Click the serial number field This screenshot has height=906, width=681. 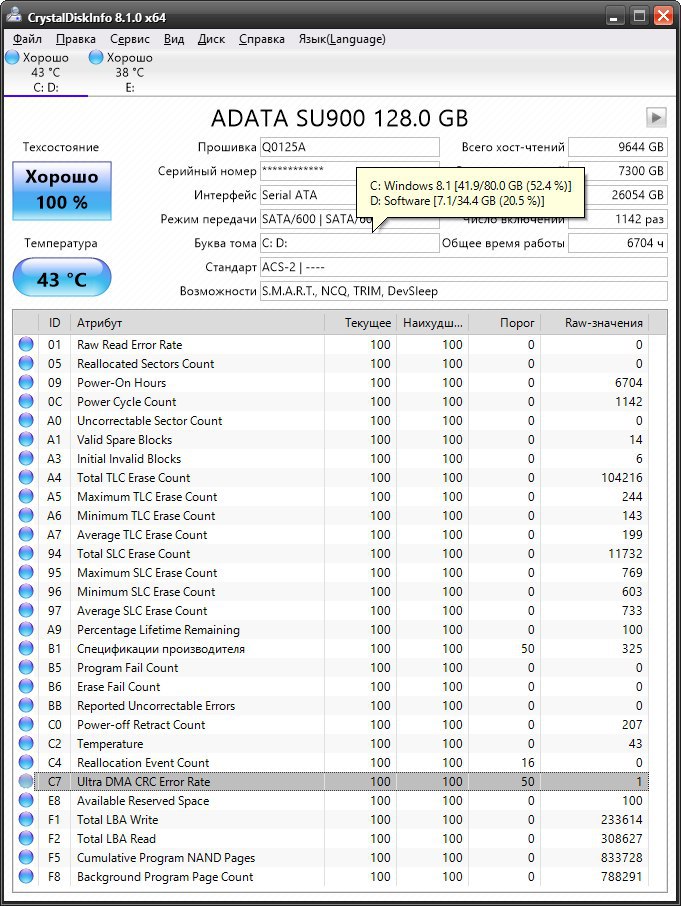tap(308, 171)
